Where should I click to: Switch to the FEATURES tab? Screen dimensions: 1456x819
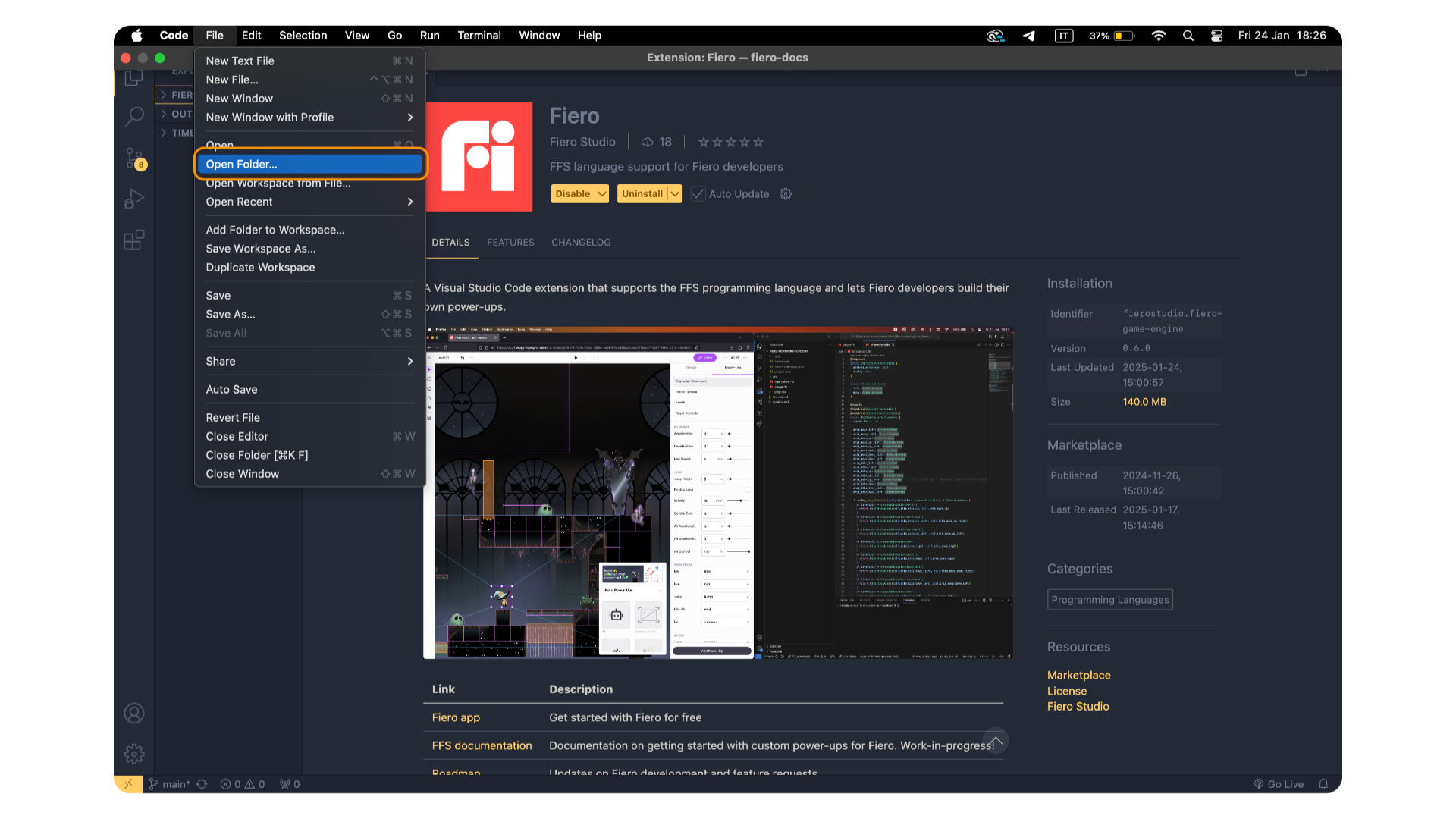[510, 243]
